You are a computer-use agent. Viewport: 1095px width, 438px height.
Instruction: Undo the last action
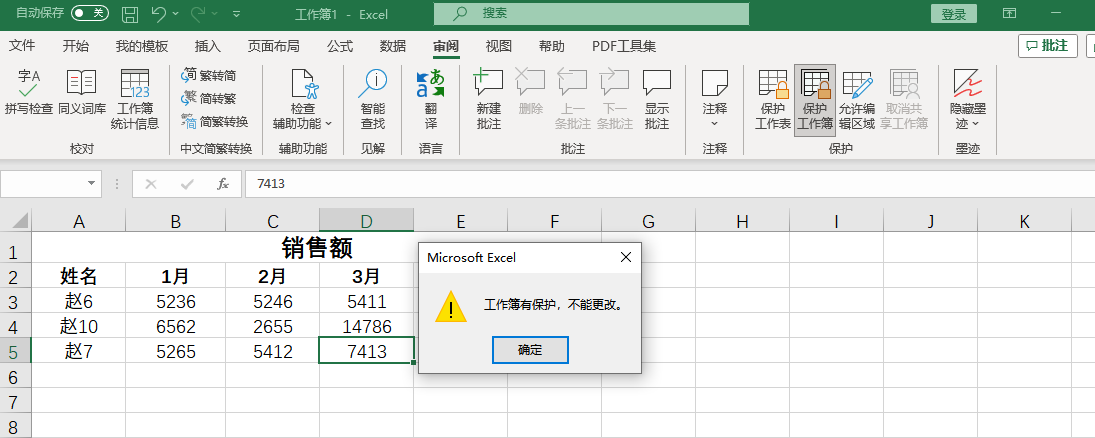click(x=159, y=13)
